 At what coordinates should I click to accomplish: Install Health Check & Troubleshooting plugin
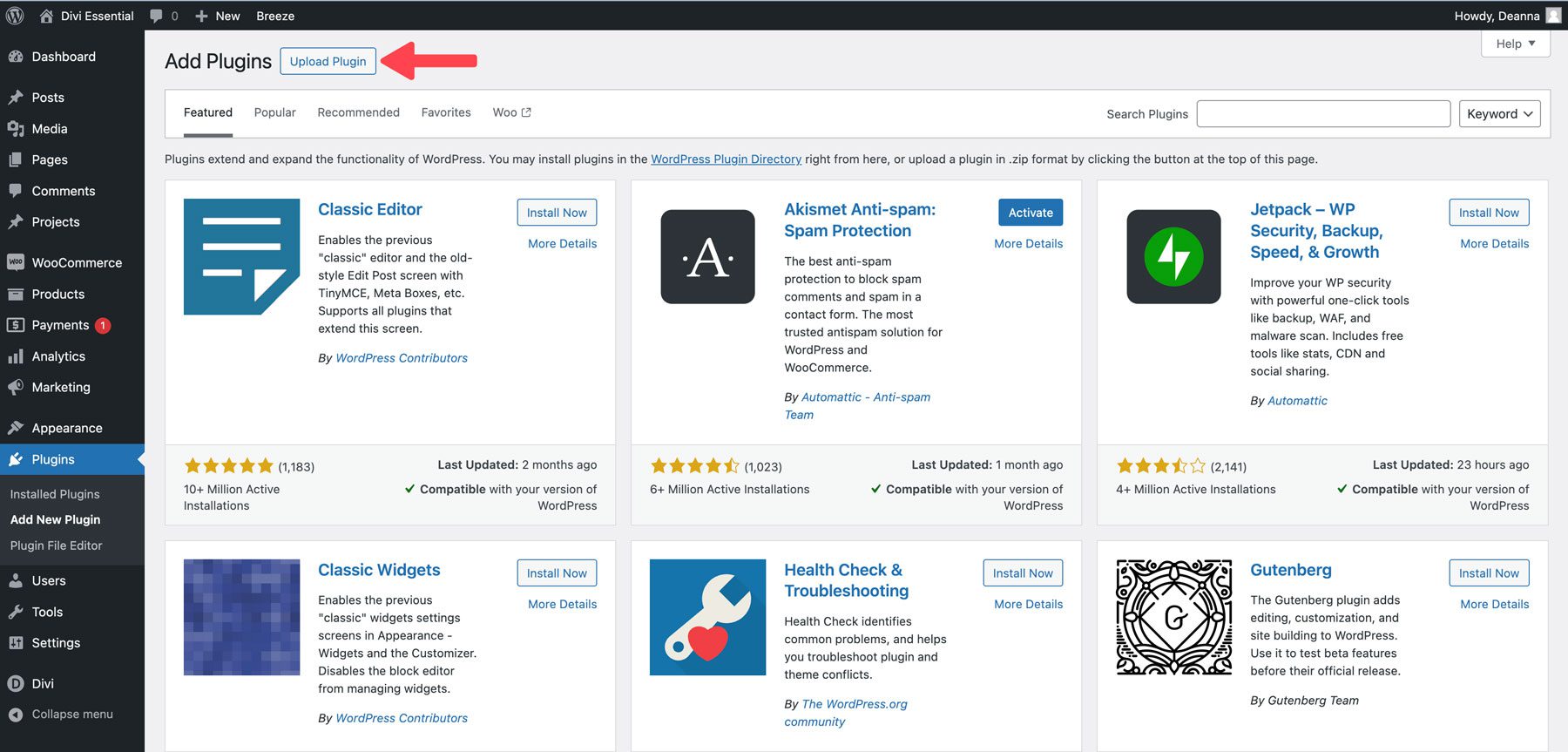[x=1023, y=573]
